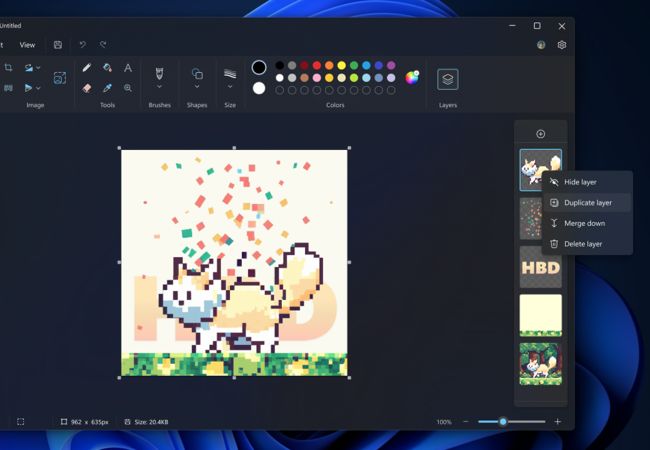Expand the selection shape dropdown arrow
The image size is (650, 450).
click(38, 68)
